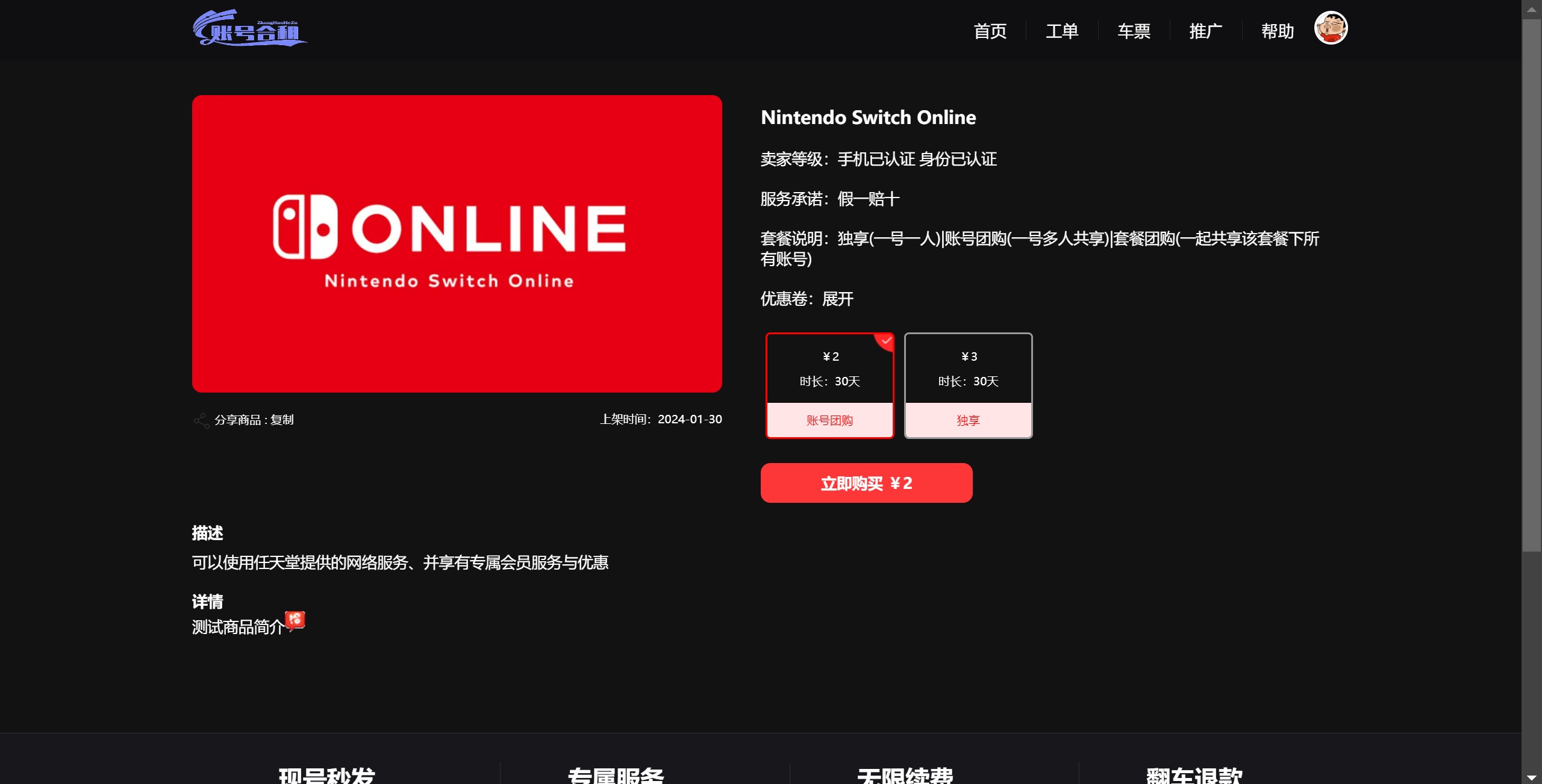This screenshot has height=784, width=1542.
Task: Click the page scrollbar up arrow
Action: 1531,9
